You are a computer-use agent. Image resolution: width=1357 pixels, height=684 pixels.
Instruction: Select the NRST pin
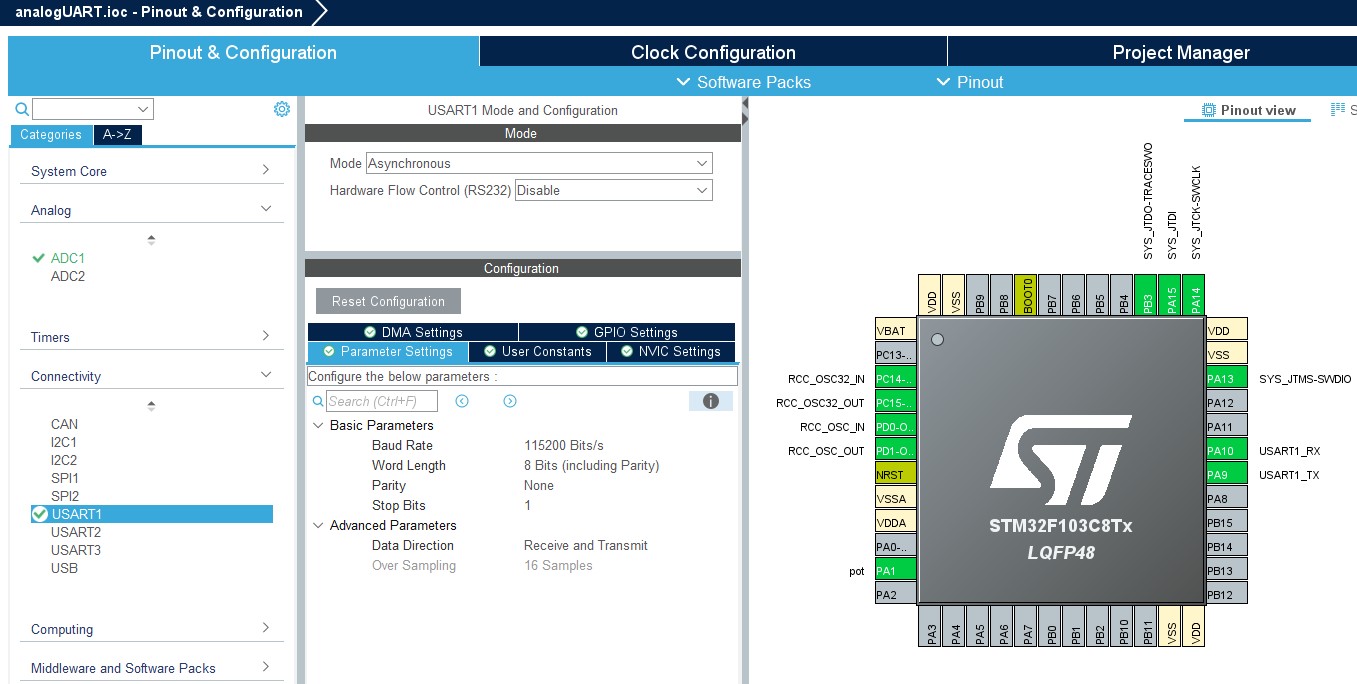click(895, 474)
